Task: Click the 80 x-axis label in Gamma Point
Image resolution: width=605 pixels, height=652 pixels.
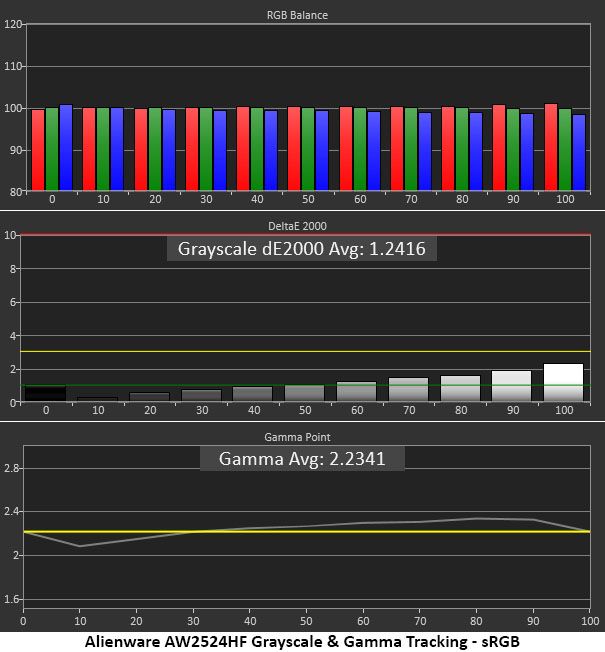Action: click(x=476, y=621)
